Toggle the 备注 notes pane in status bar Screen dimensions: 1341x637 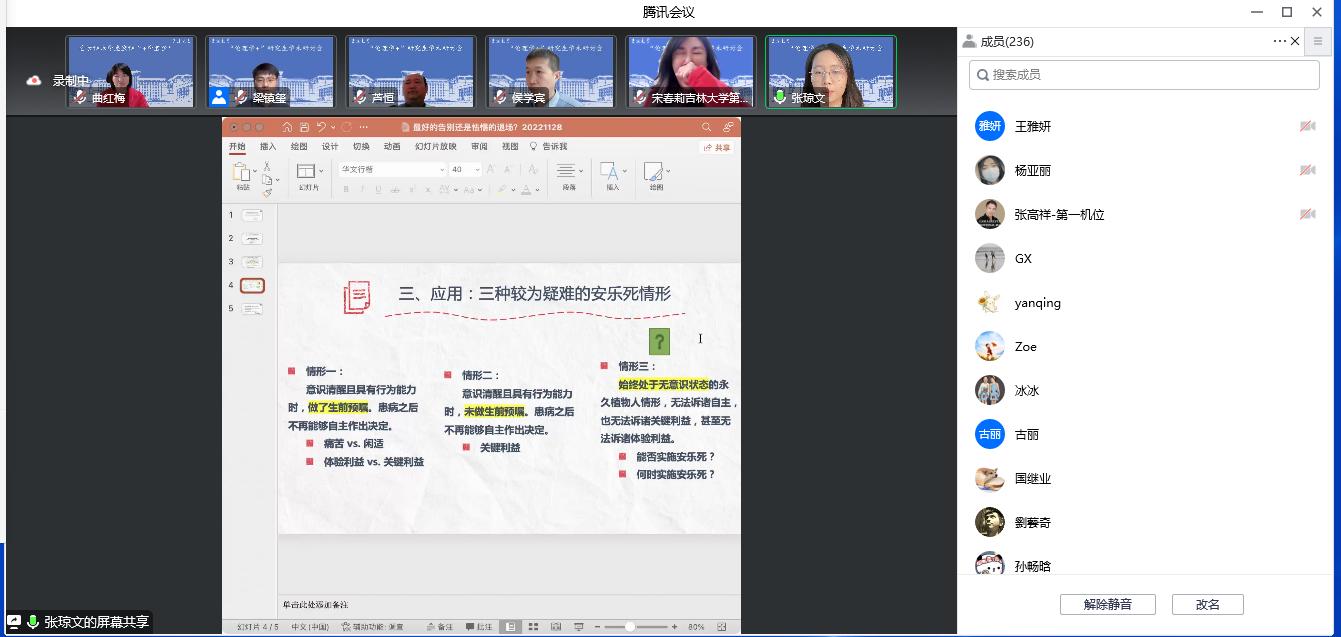439,627
